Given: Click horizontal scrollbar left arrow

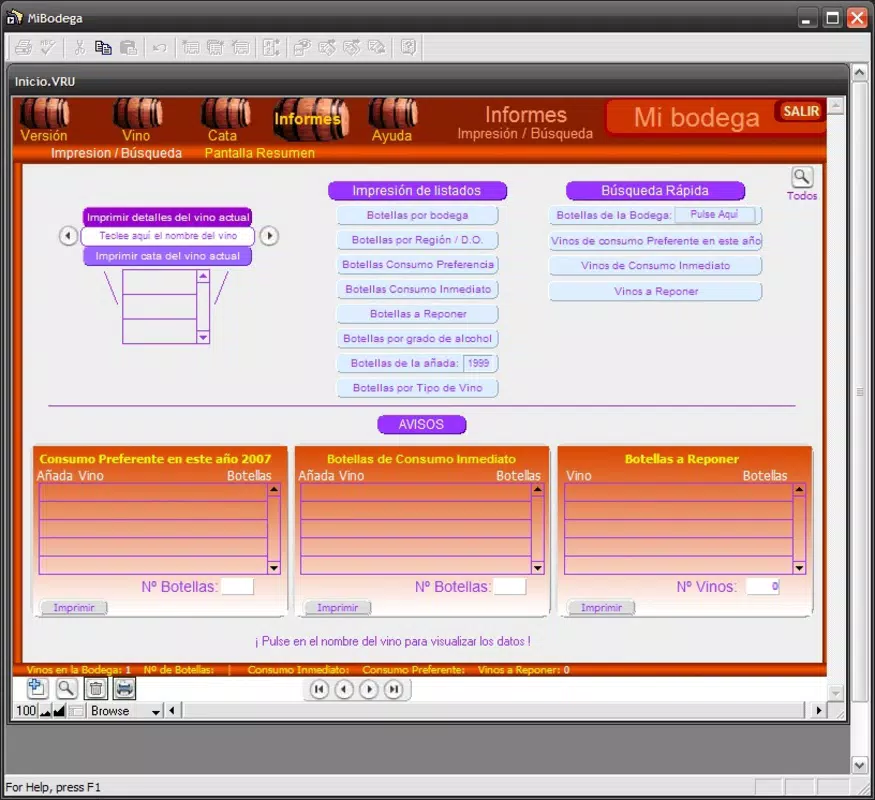Looking at the screenshot, I should 172,711.
